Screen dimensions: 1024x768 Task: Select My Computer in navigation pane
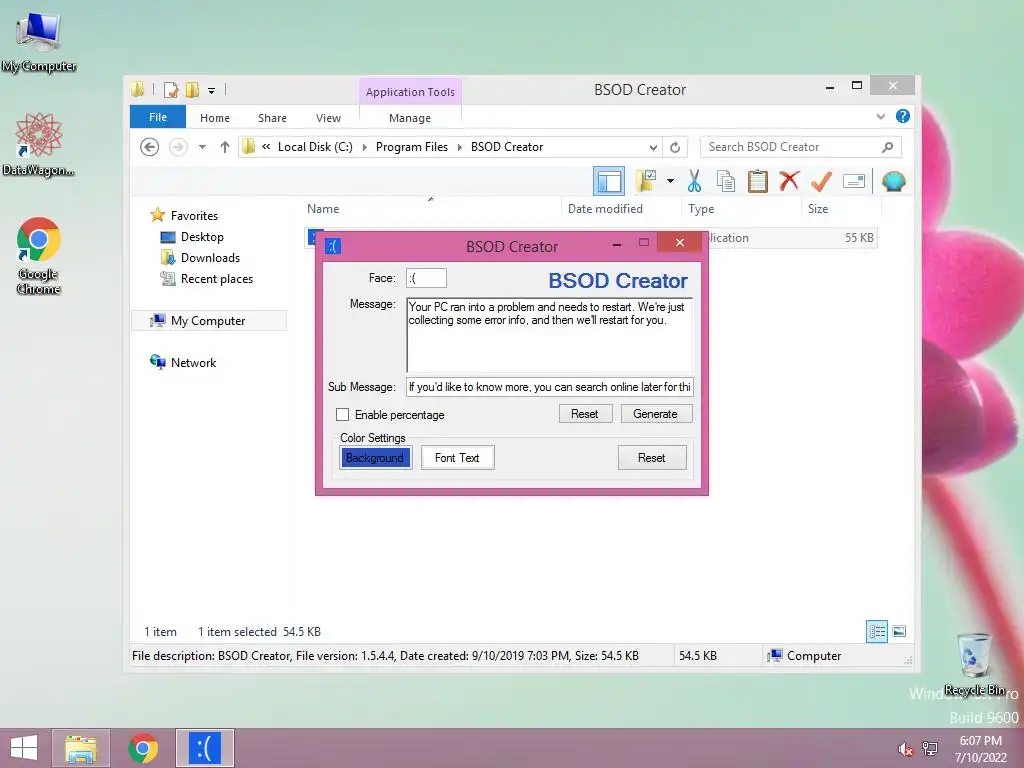pyautogui.click(x=209, y=321)
